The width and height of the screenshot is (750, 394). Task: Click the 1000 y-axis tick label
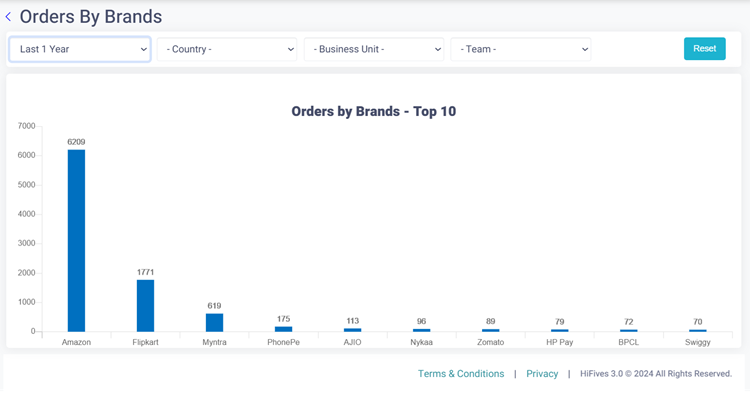click(x=26, y=302)
